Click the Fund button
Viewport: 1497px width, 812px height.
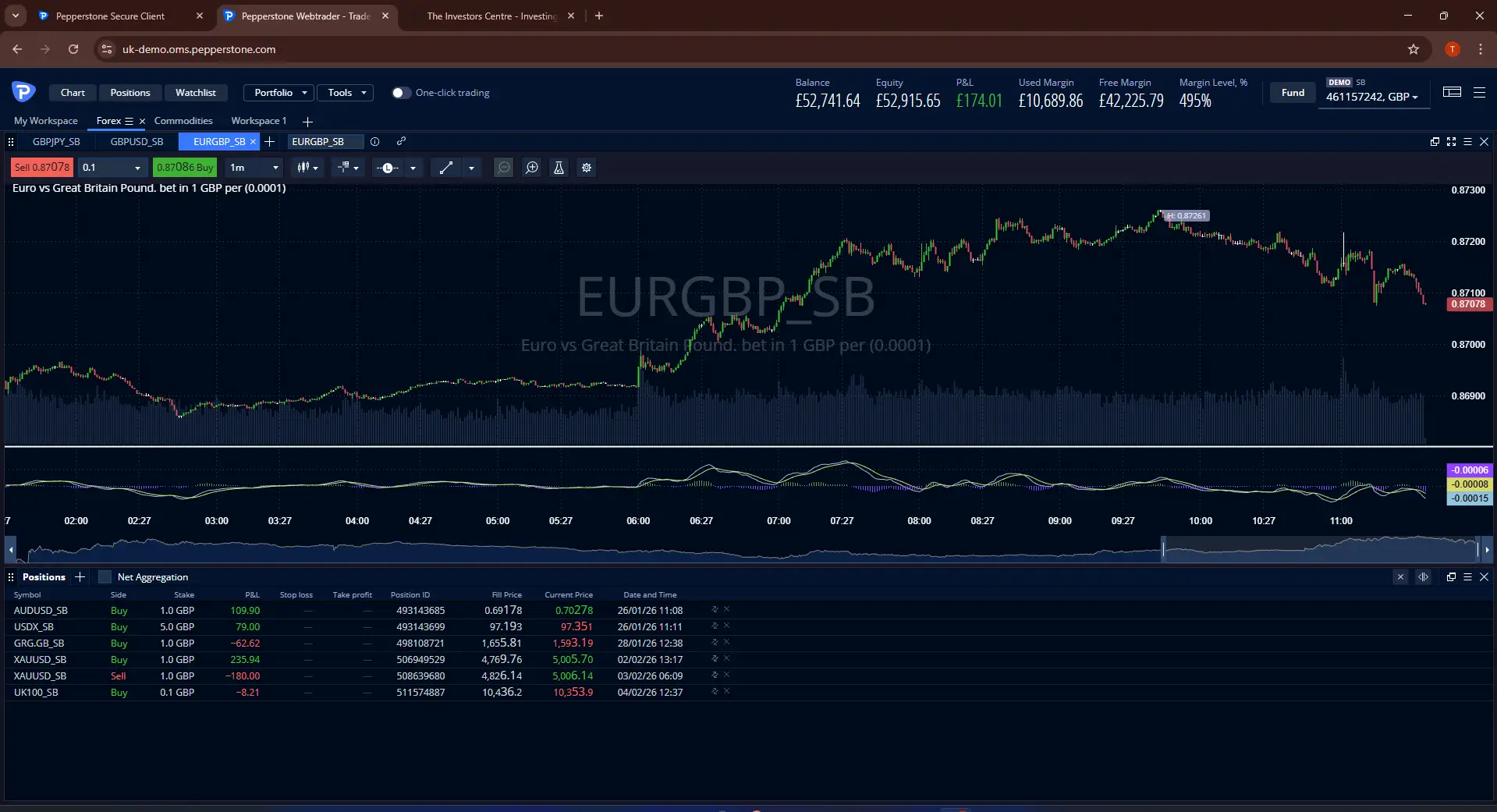1292,92
